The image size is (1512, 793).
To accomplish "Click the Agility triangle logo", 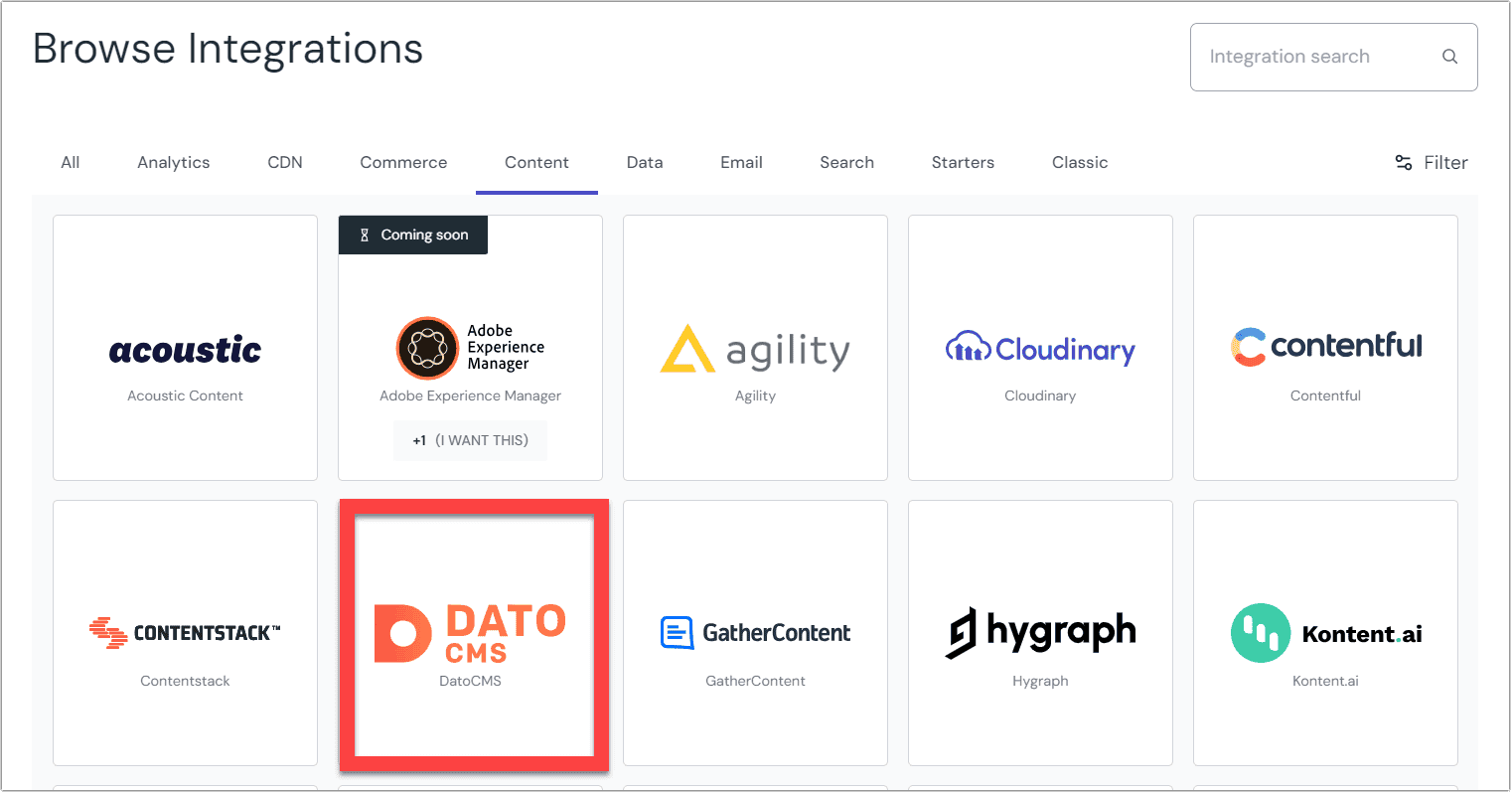I will tap(687, 349).
